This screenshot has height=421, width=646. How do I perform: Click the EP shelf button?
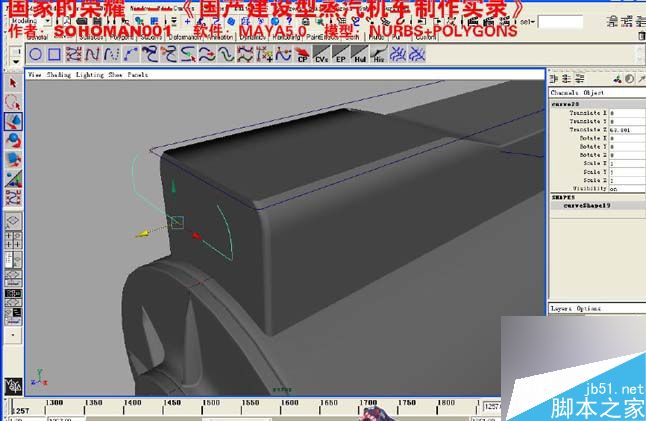tap(340, 54)
